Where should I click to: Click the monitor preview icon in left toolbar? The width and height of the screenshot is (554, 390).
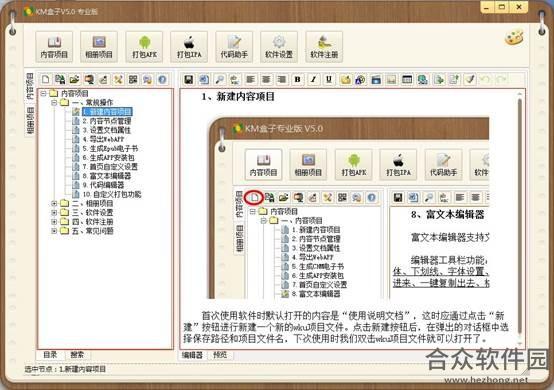(89, 79)
